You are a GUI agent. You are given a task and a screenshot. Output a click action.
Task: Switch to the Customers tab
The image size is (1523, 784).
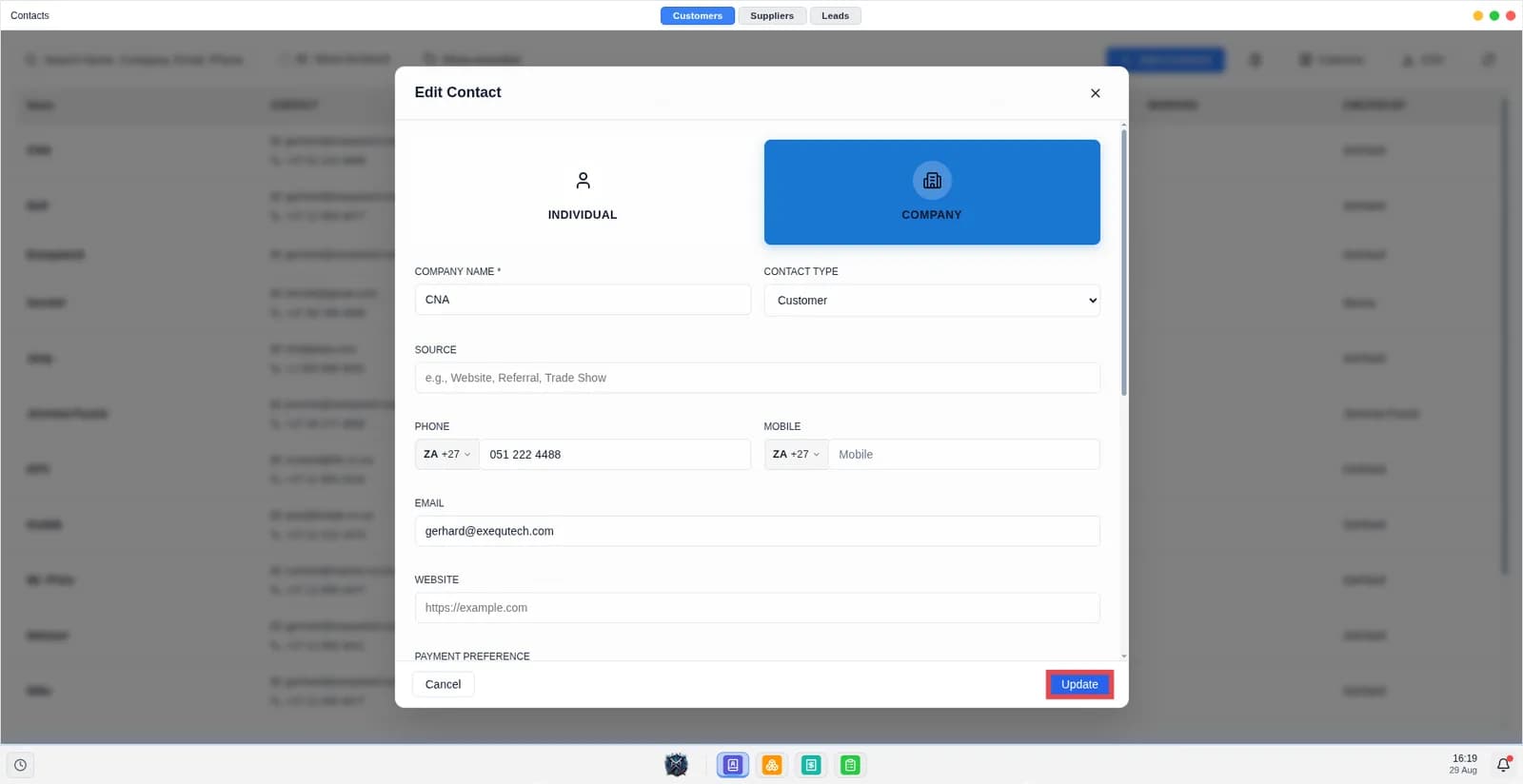tap(698, 15)
